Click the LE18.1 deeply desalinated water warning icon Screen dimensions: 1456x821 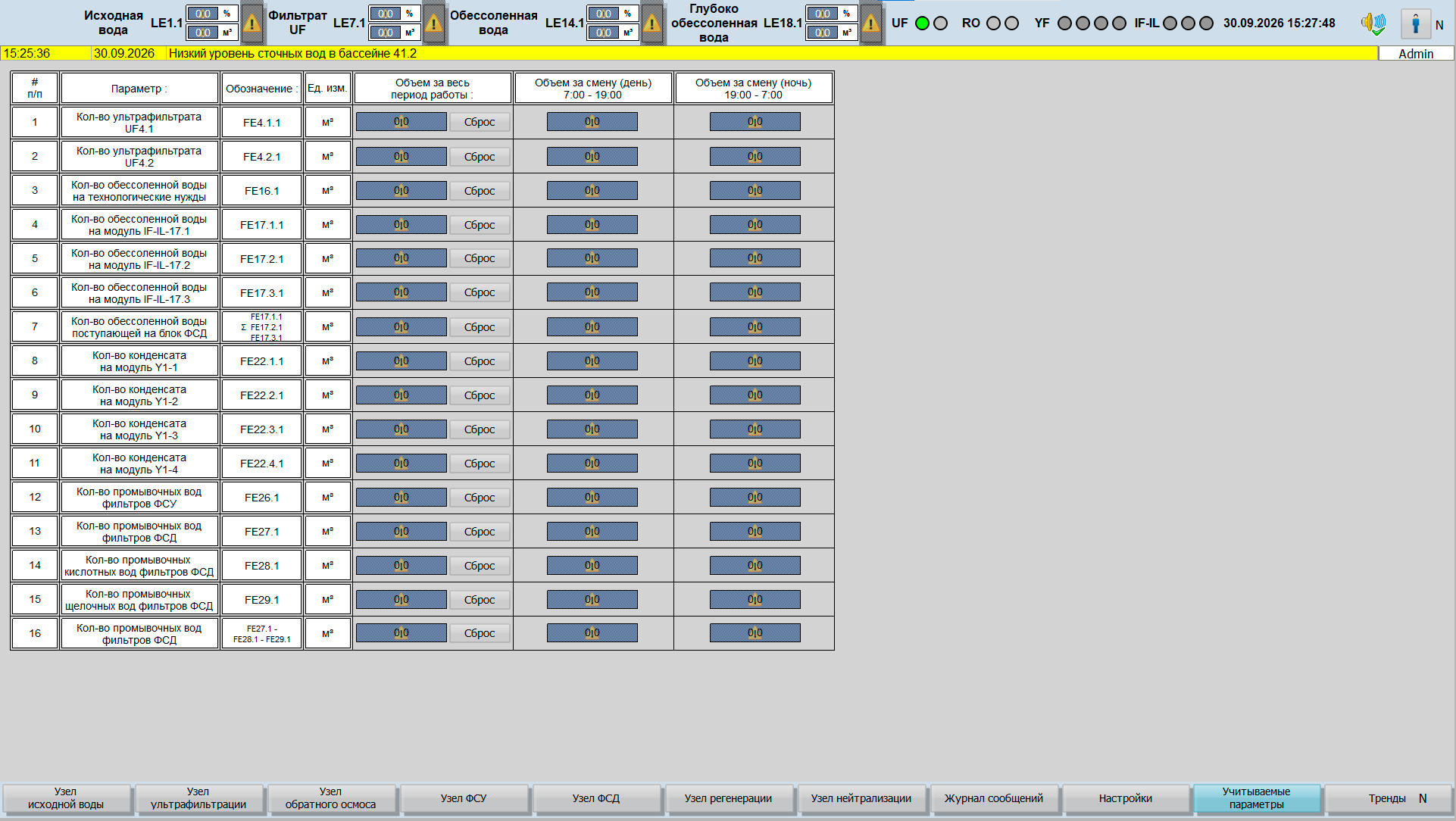point(870,23)
